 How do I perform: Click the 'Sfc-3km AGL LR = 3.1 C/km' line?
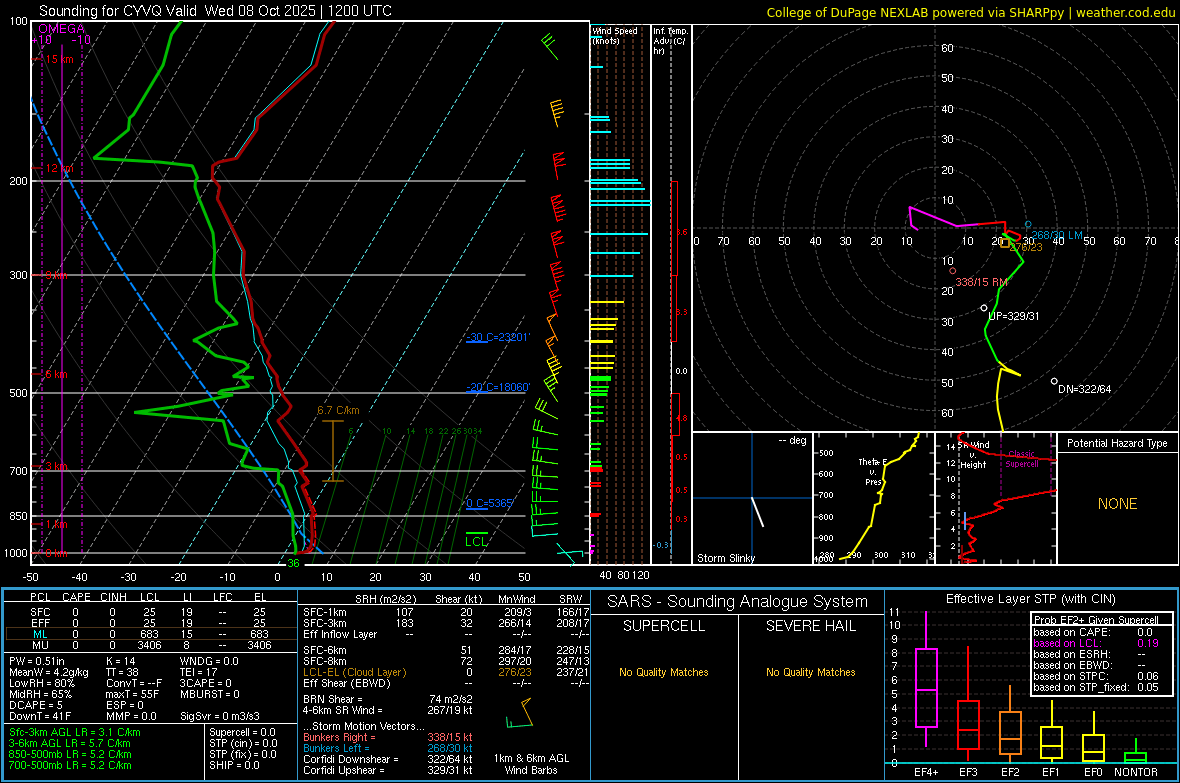click(75, 732)
